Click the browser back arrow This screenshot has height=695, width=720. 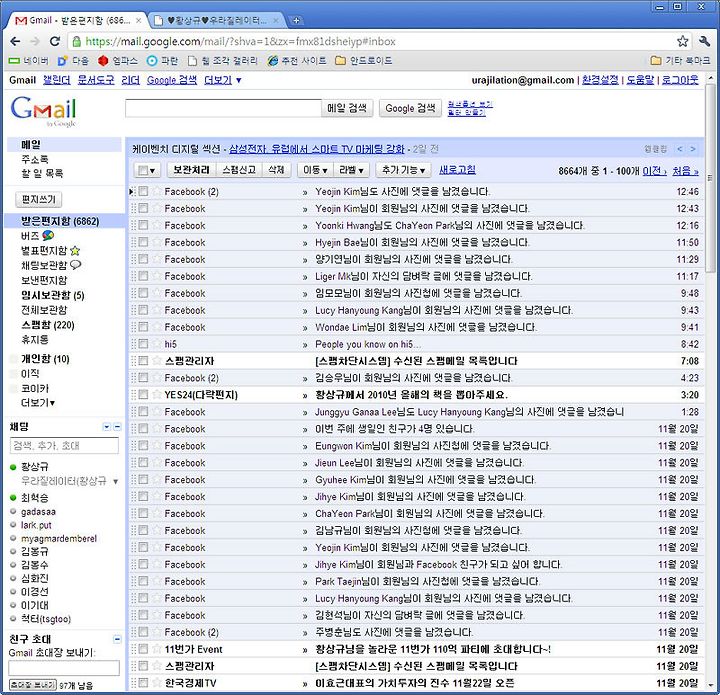pos(15,41)
